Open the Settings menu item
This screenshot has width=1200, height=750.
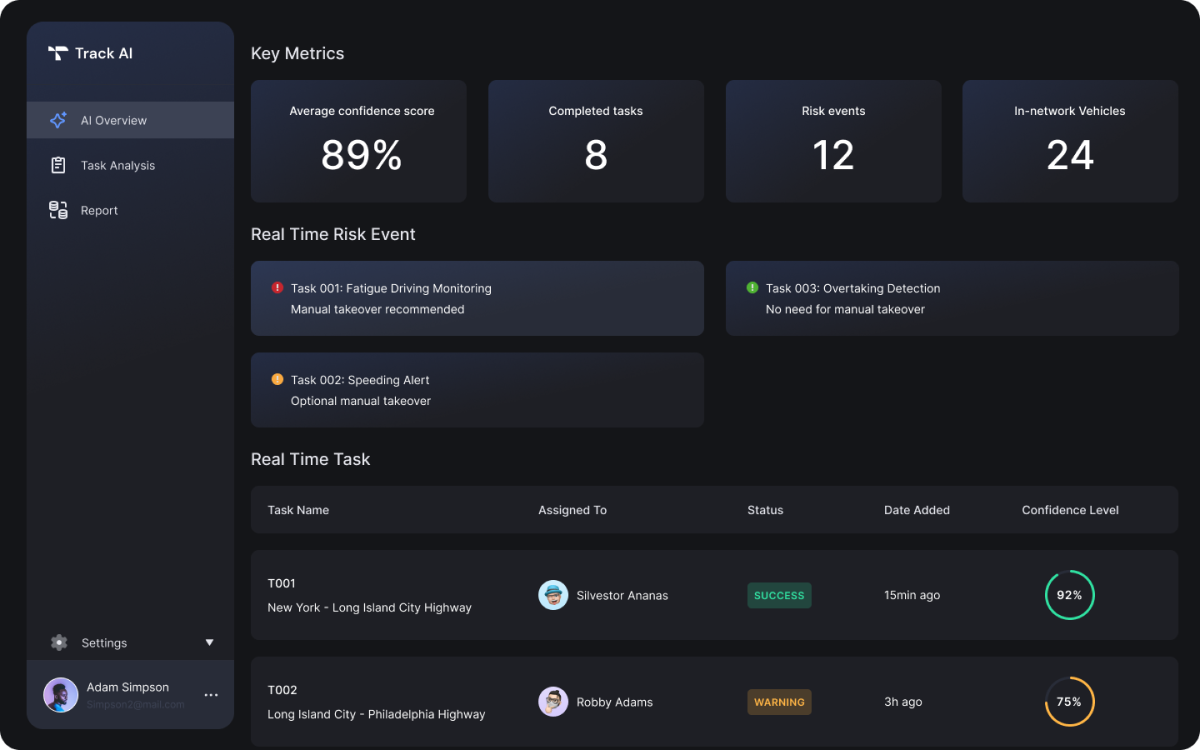[x=130, y=643]
